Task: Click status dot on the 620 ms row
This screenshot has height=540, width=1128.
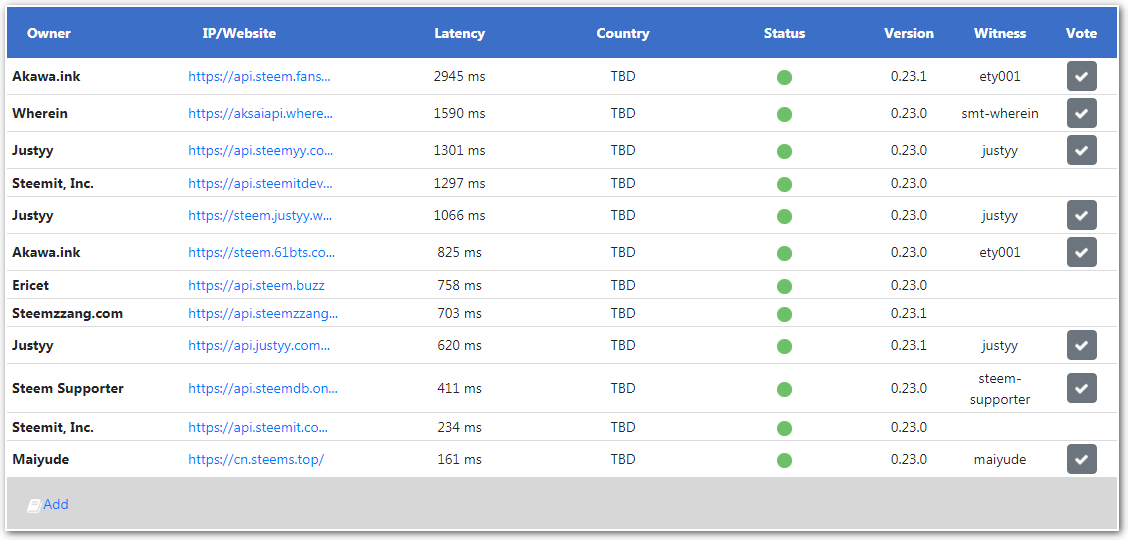Action: [784, 346]
